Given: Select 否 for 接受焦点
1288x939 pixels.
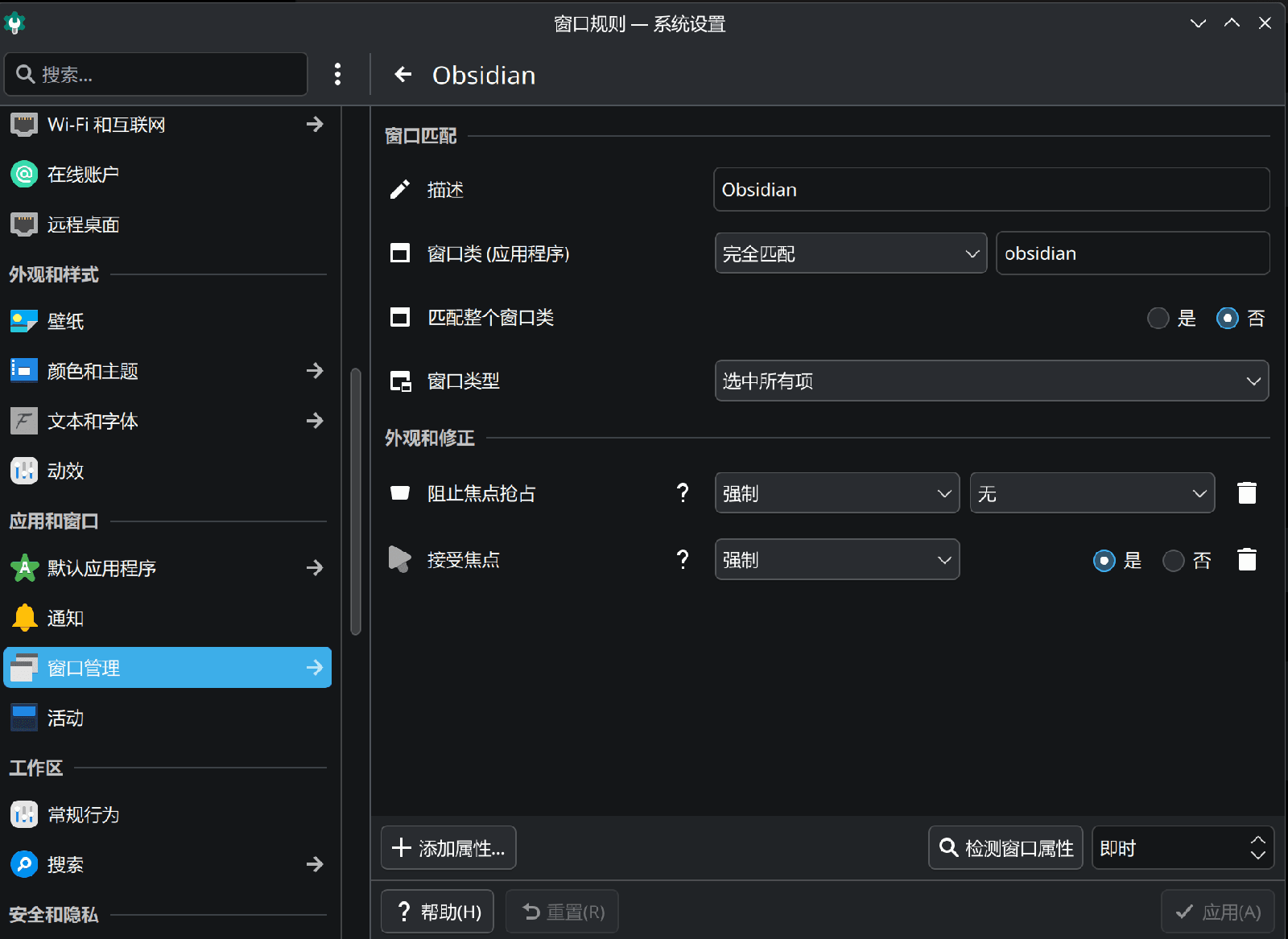Looking at the screenshot, I should tap(1173, 561).
